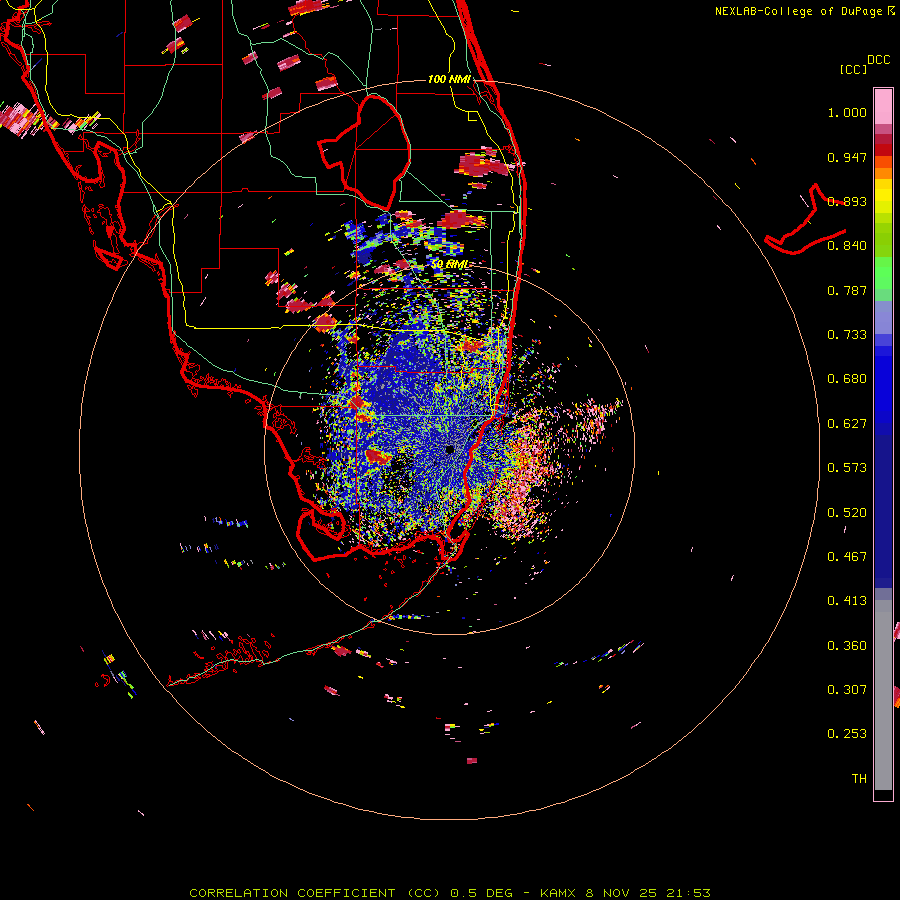The width and height of the screenshot is (900, 900).
Task: Select the 0.840 value on the color scale
Action: [847, 246]
